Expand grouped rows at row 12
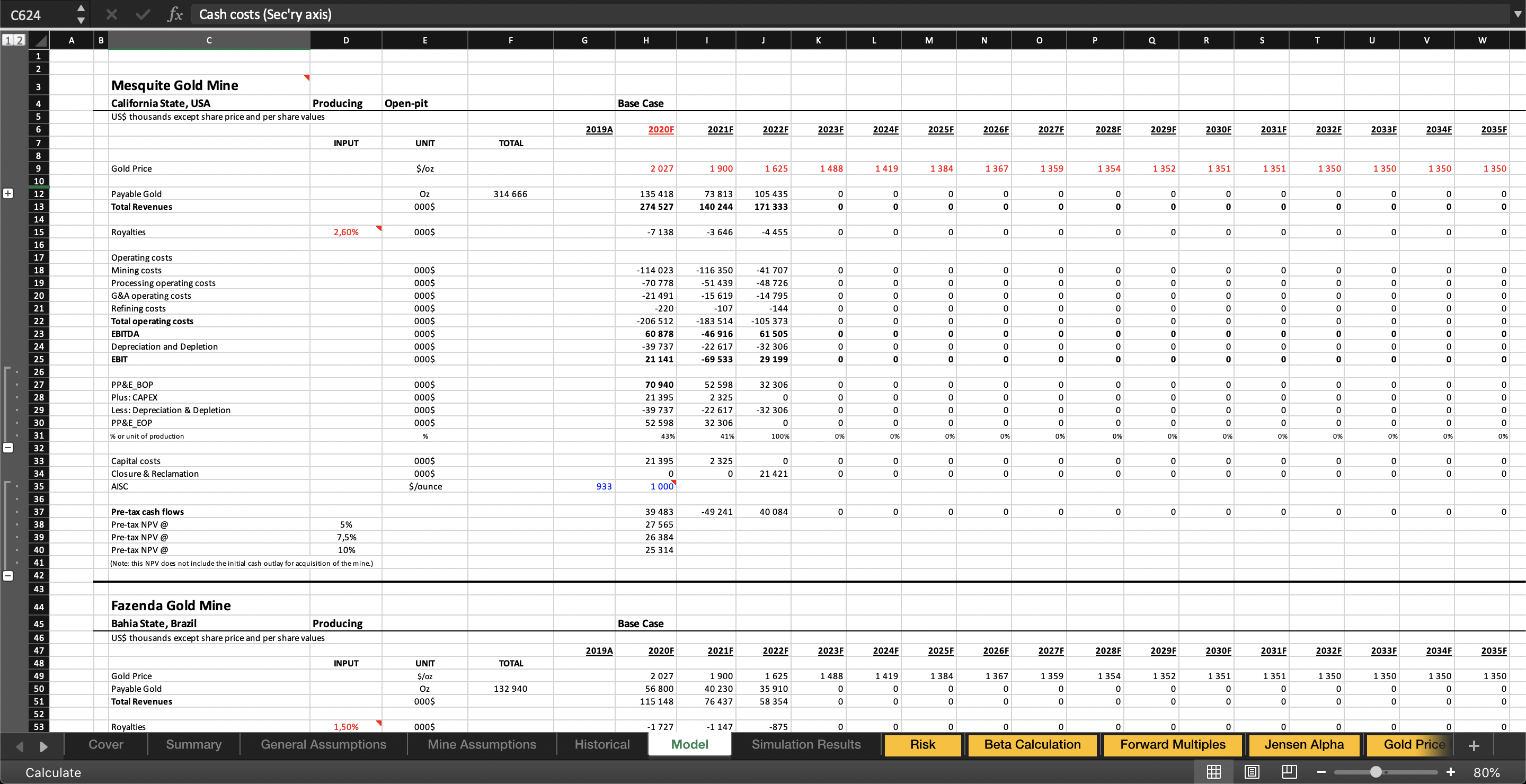This screenshot has width=1526, height=784. coord(8,194)
